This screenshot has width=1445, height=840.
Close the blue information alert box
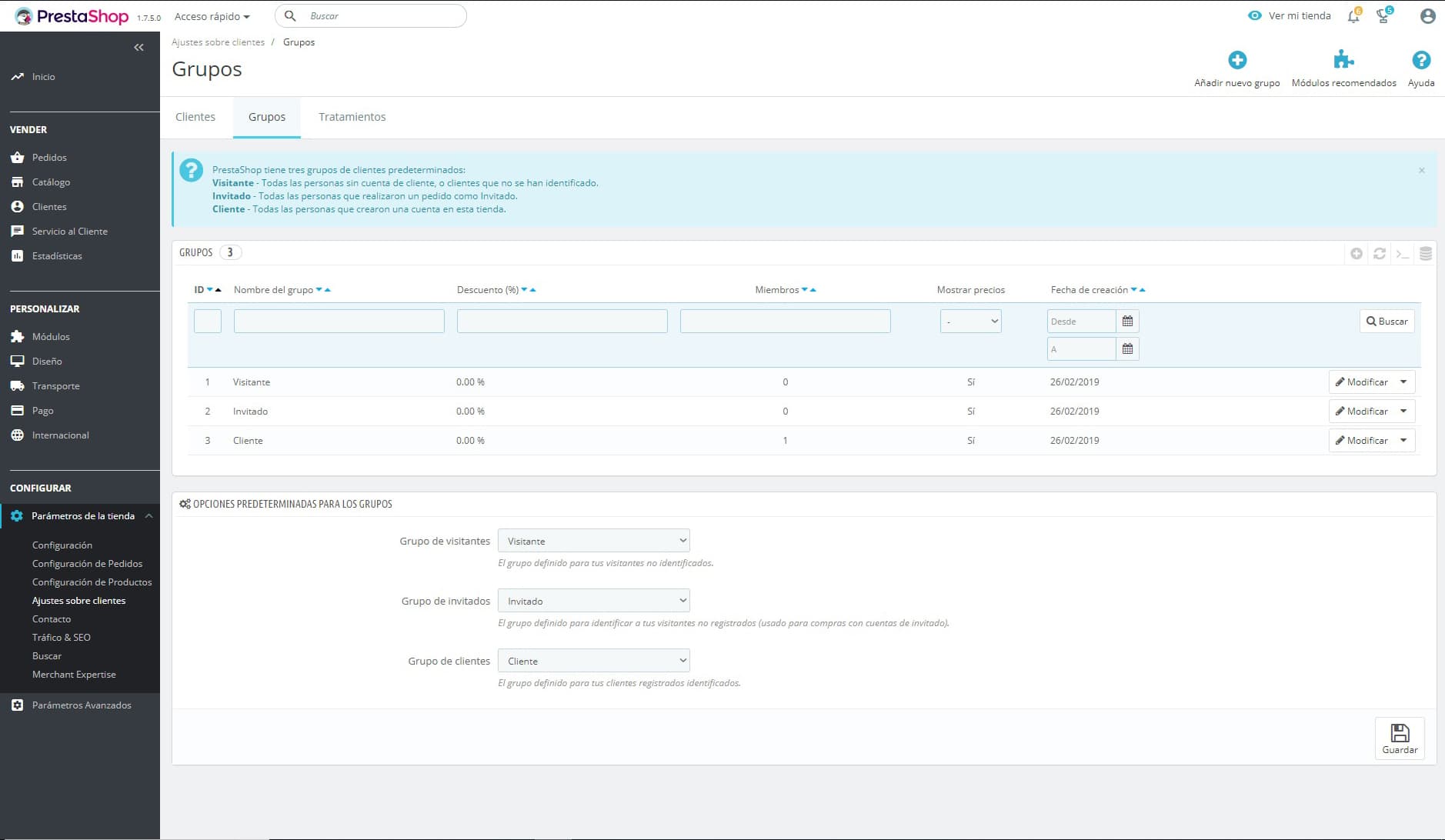(x=1421, y=171)
